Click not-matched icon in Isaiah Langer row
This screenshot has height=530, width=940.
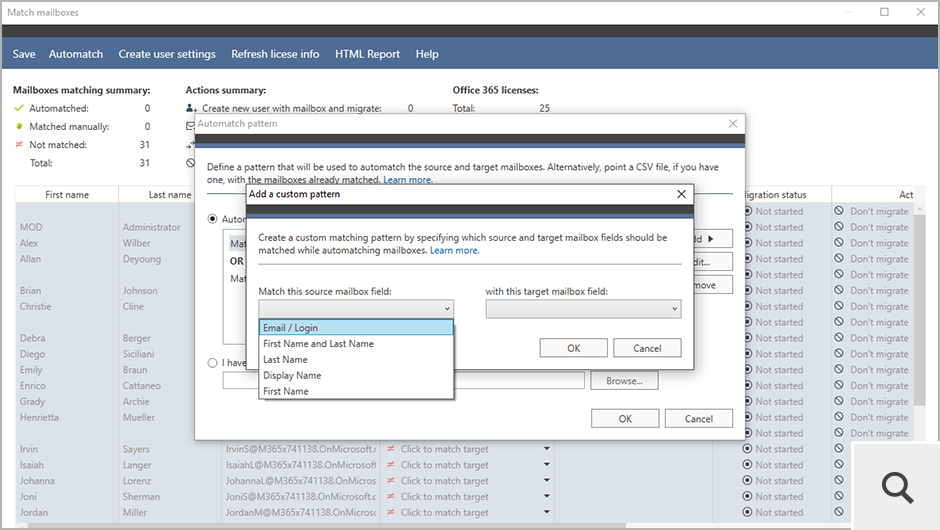(391, 465)
